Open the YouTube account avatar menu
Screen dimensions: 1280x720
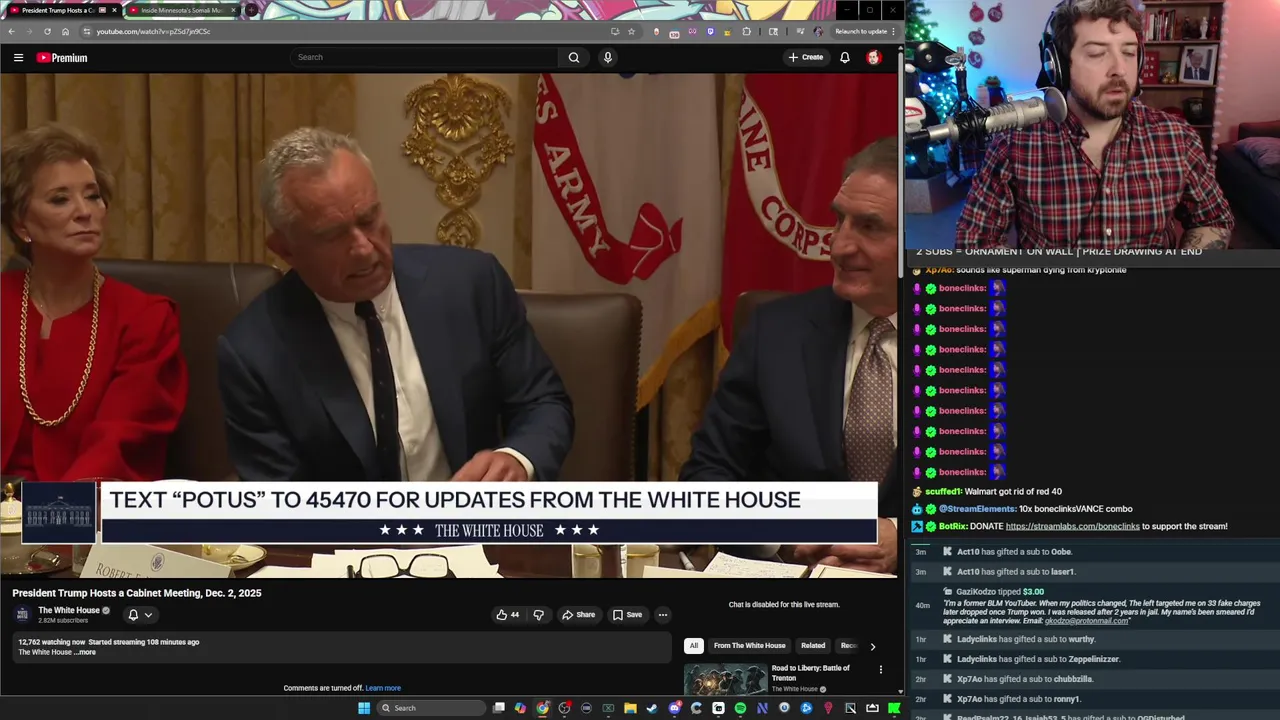874,57
